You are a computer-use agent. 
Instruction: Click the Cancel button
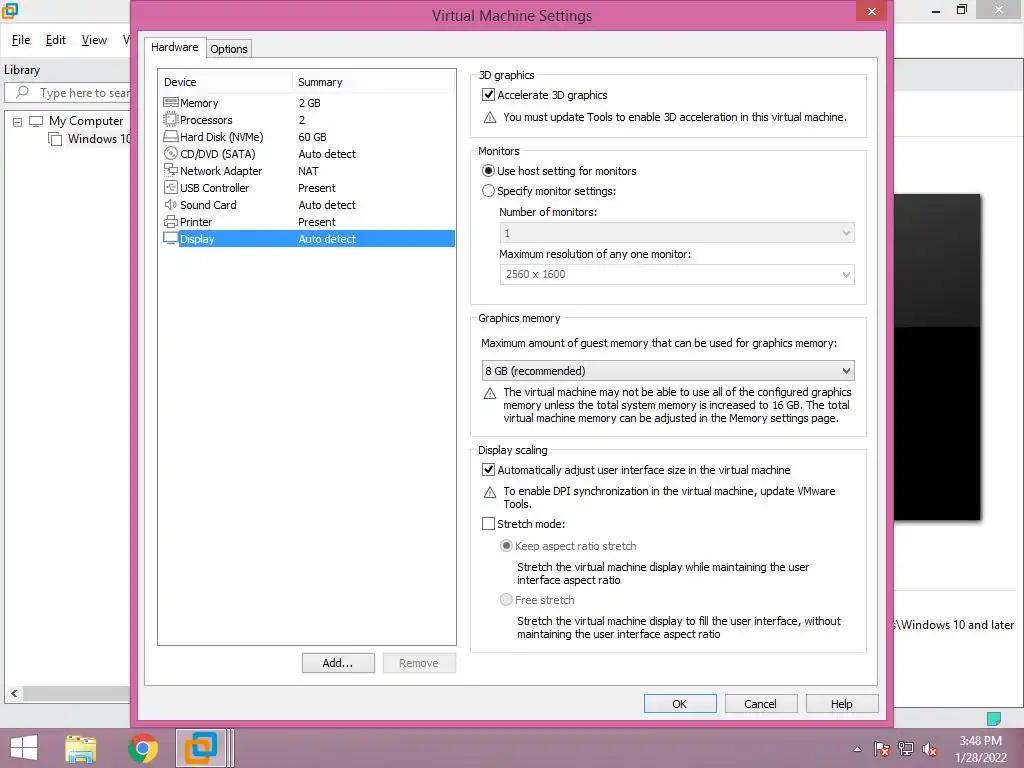point(761,703)
